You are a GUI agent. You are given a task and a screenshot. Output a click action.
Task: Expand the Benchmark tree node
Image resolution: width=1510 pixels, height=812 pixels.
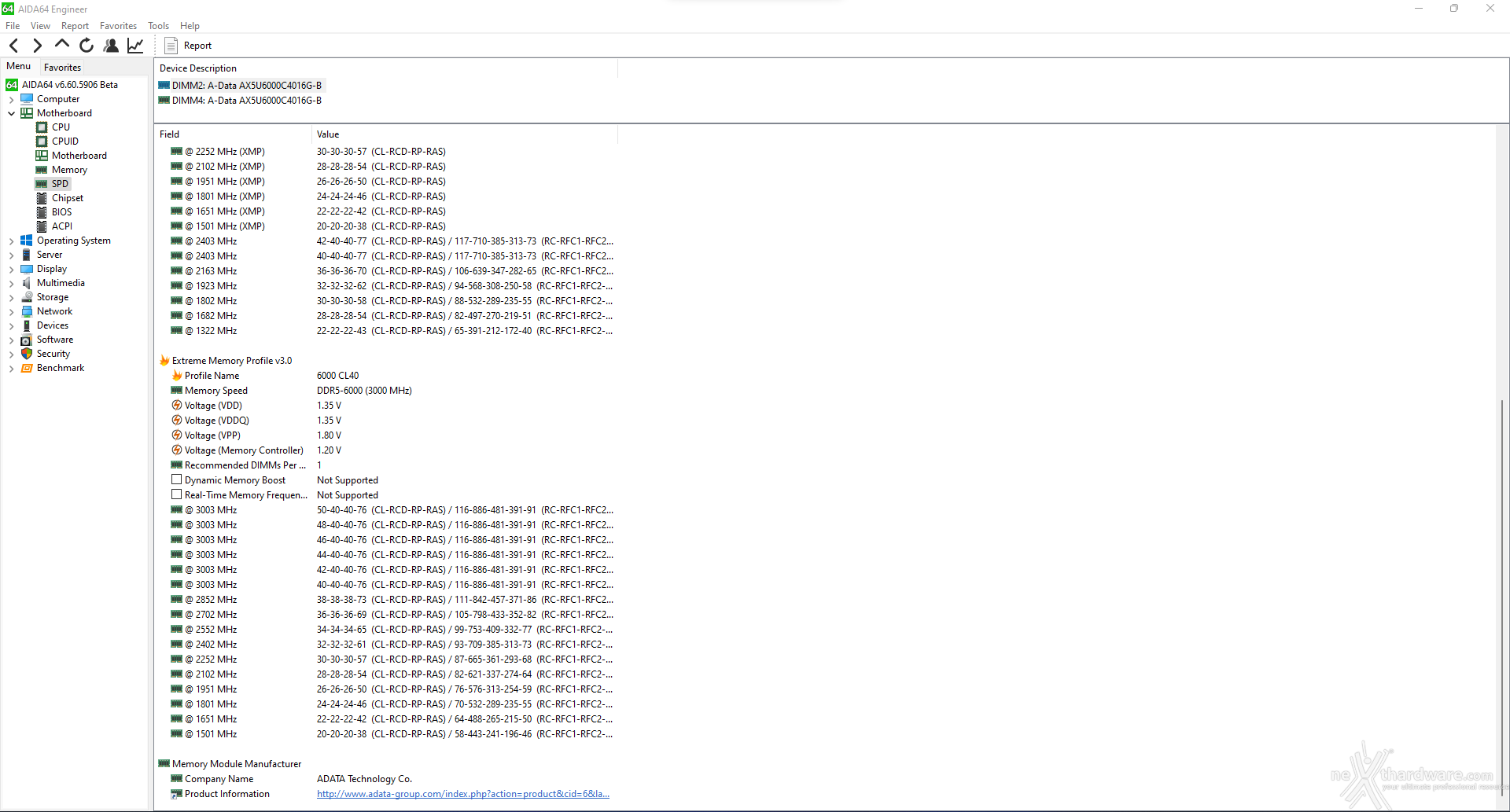point(11,369)
